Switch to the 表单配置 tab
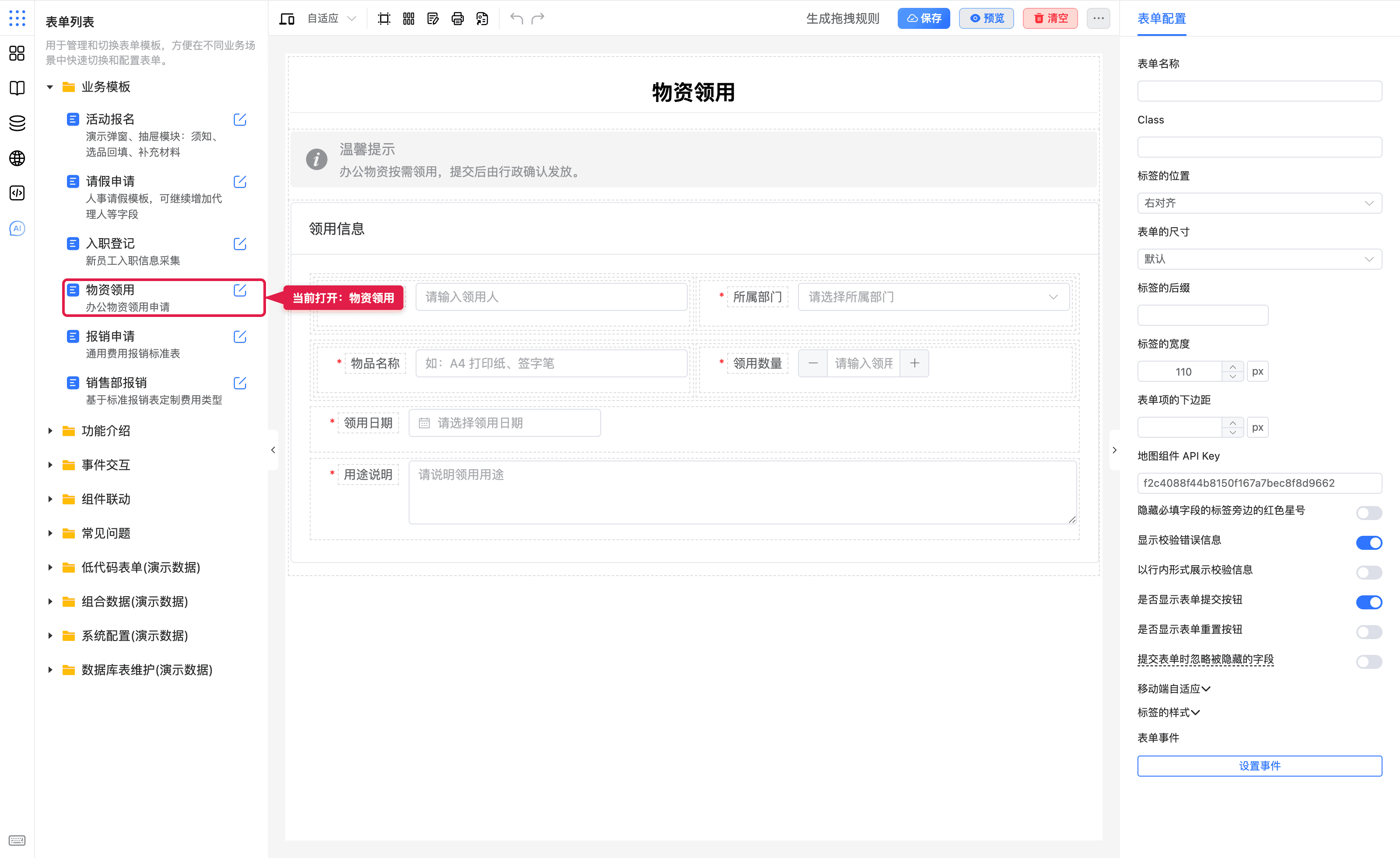The height and width of the screenshot is (858, 1400). [1162, 19]
